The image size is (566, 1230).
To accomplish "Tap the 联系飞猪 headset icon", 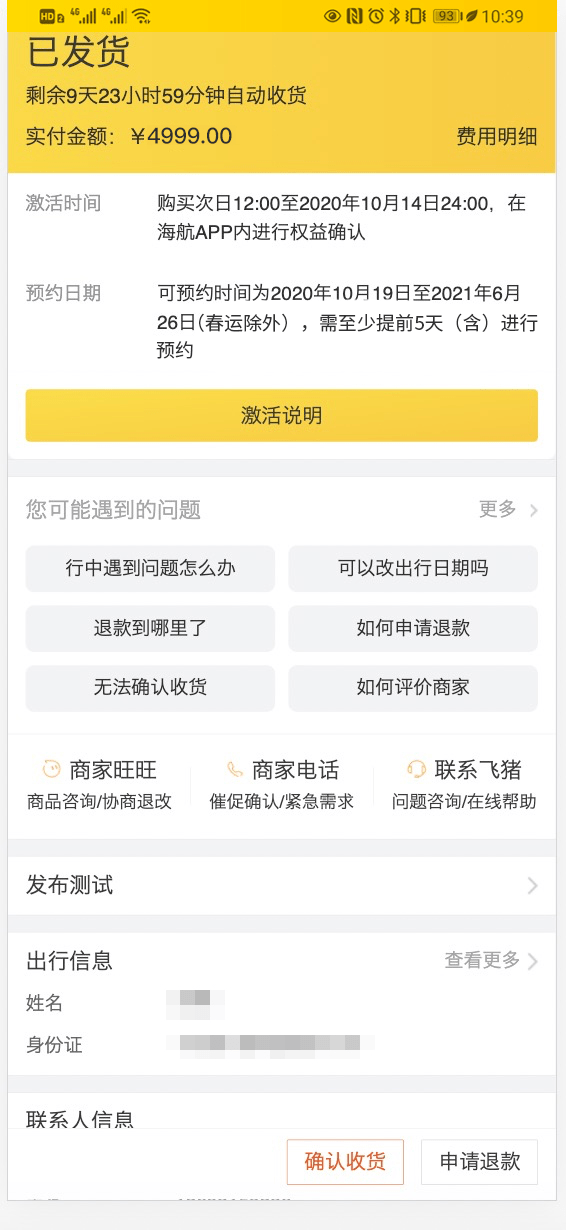I will coord(417,769).
